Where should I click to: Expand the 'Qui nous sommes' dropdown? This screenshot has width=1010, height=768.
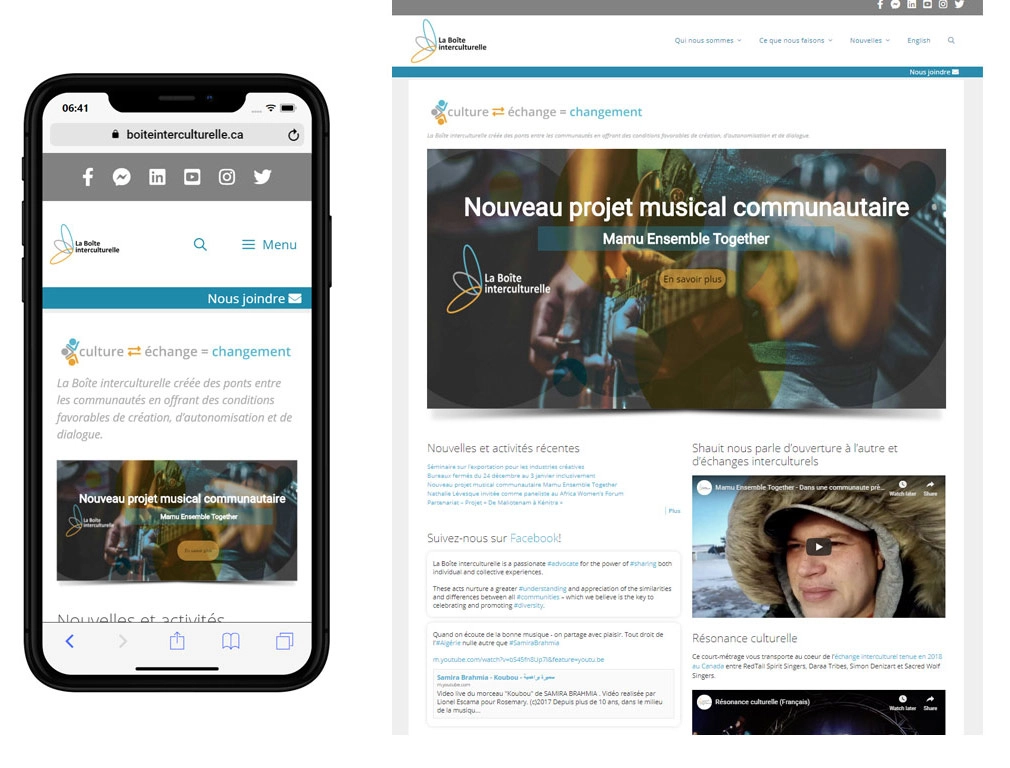[707, 41]
